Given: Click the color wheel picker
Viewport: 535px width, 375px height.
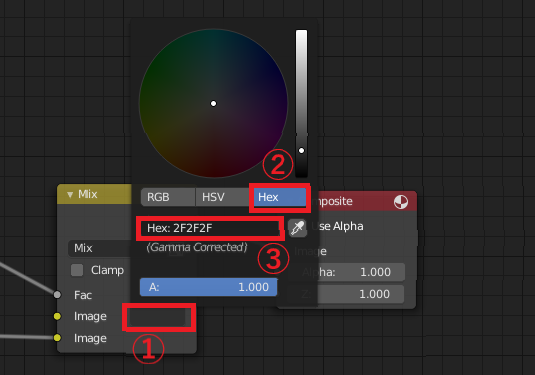Looking at the screenshot, I should 214,103.
